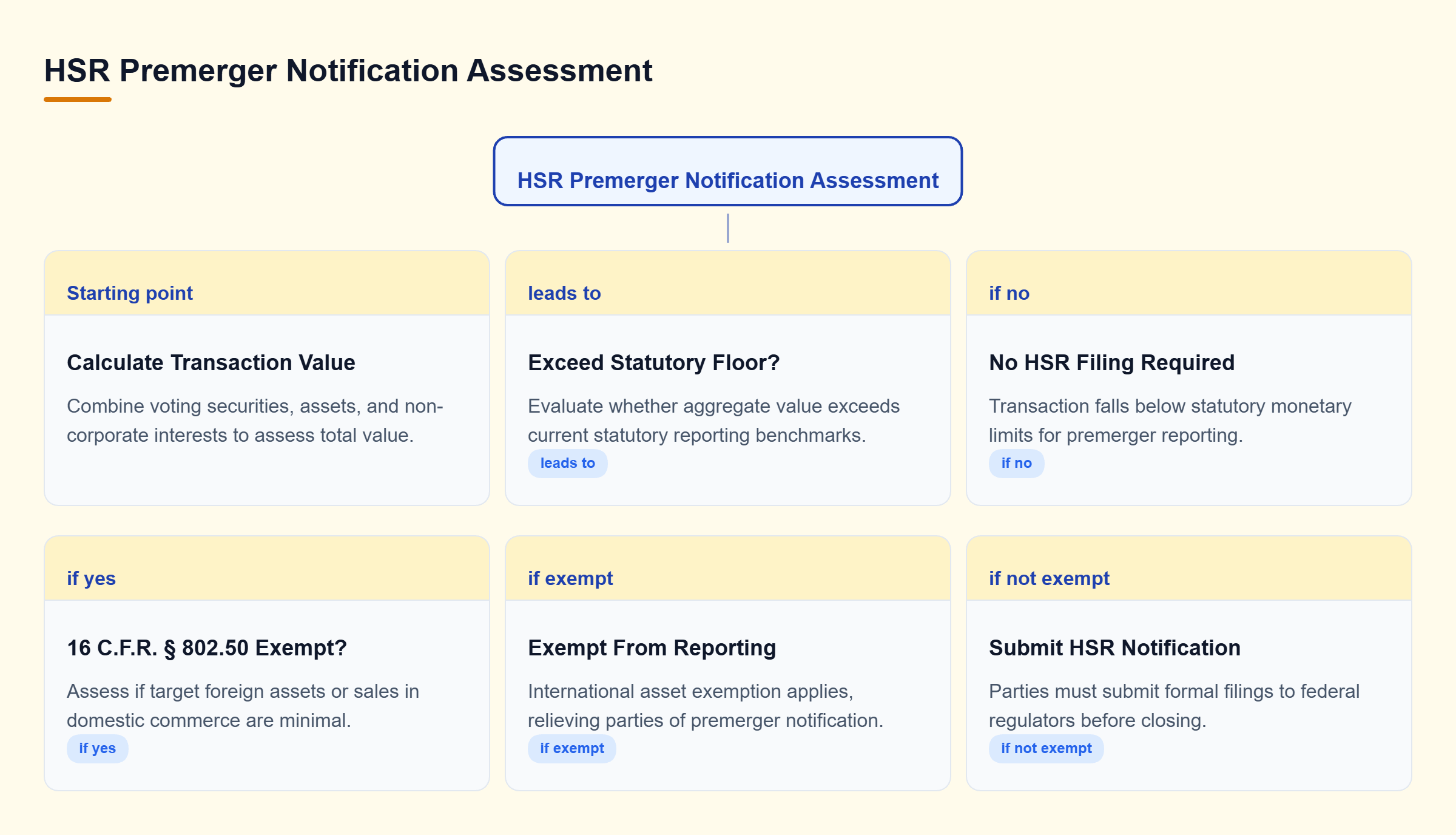
Task: Click the 'leads to' card header label
Action: [x=564, y=293]
